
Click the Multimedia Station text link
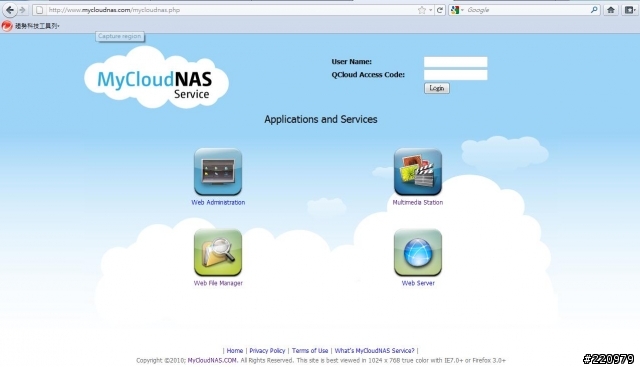point(418,202)
